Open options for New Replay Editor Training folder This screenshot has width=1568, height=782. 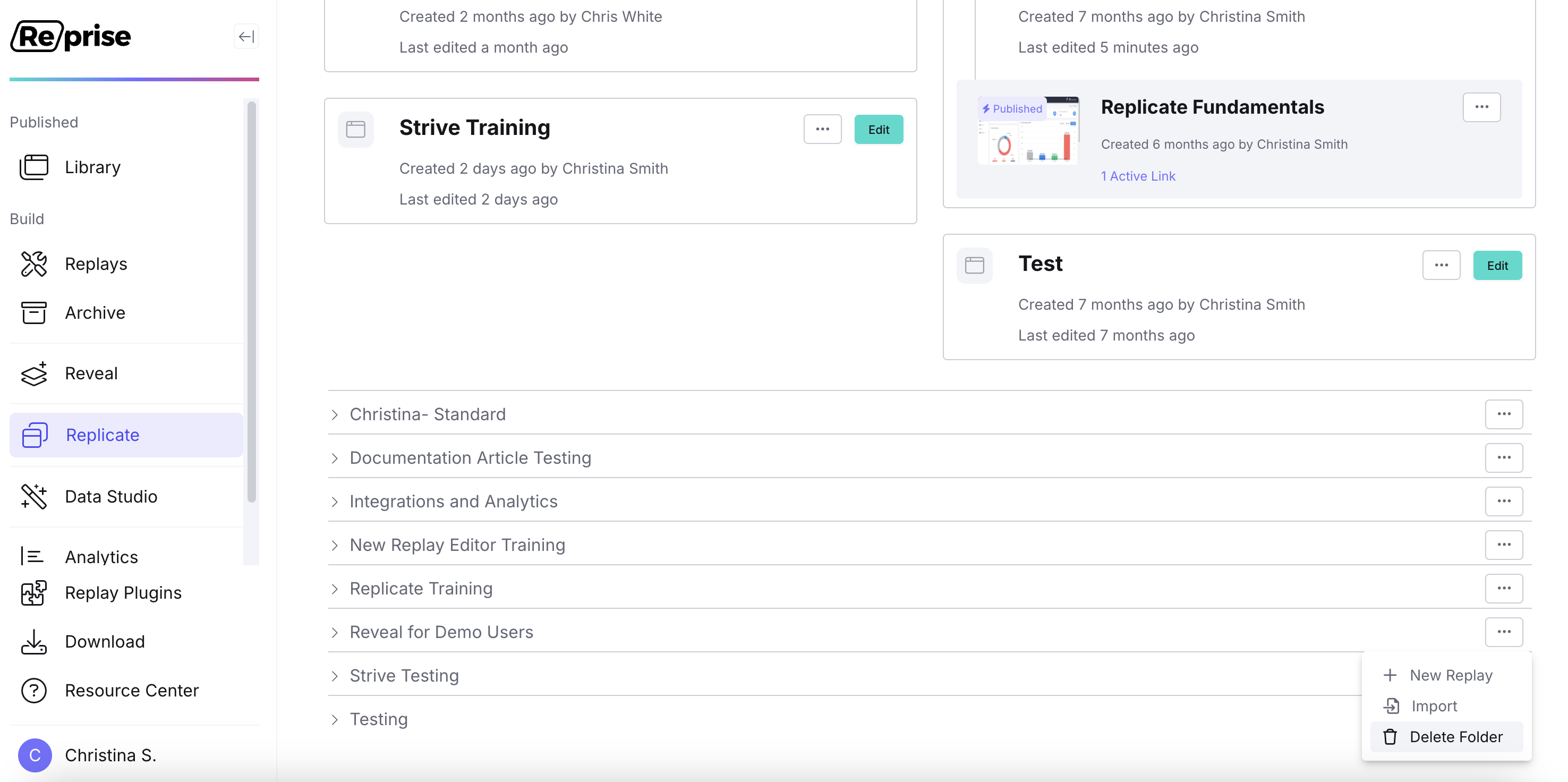coord(1504,545)
